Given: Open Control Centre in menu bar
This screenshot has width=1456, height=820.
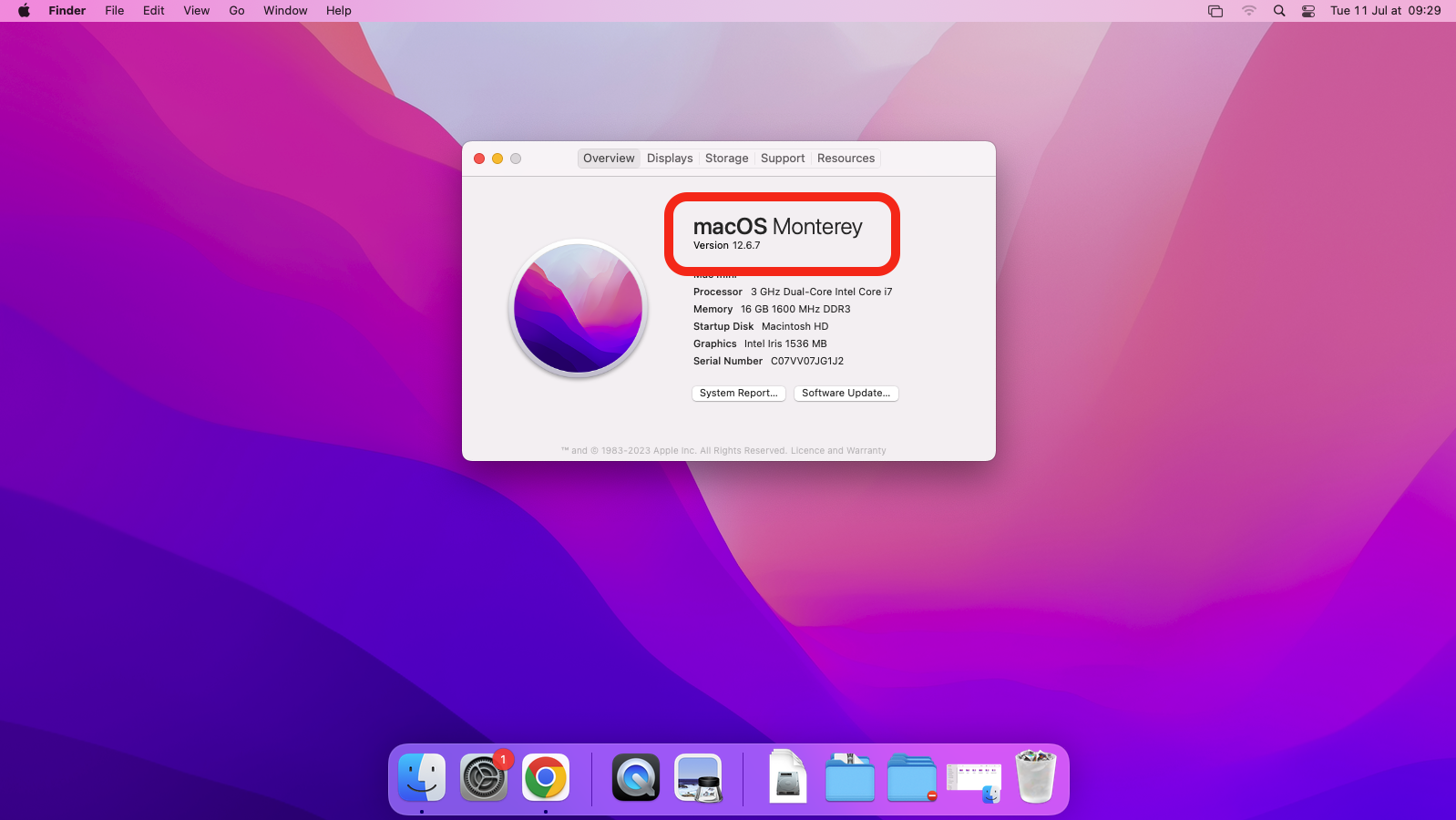Looking at the screenshot, I should pos(1308,11).
